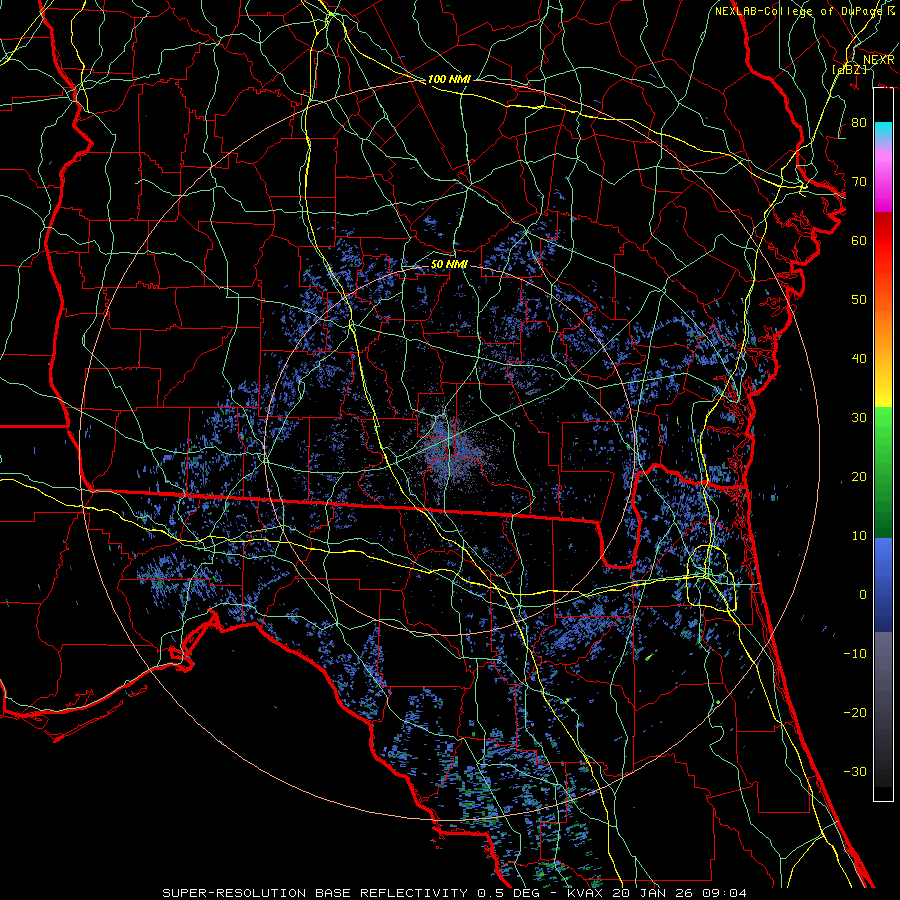Click the 60 value on dBZ scale
Image resolution: width=900 pixels, height=900 pixels.
(x=859, y=240)
